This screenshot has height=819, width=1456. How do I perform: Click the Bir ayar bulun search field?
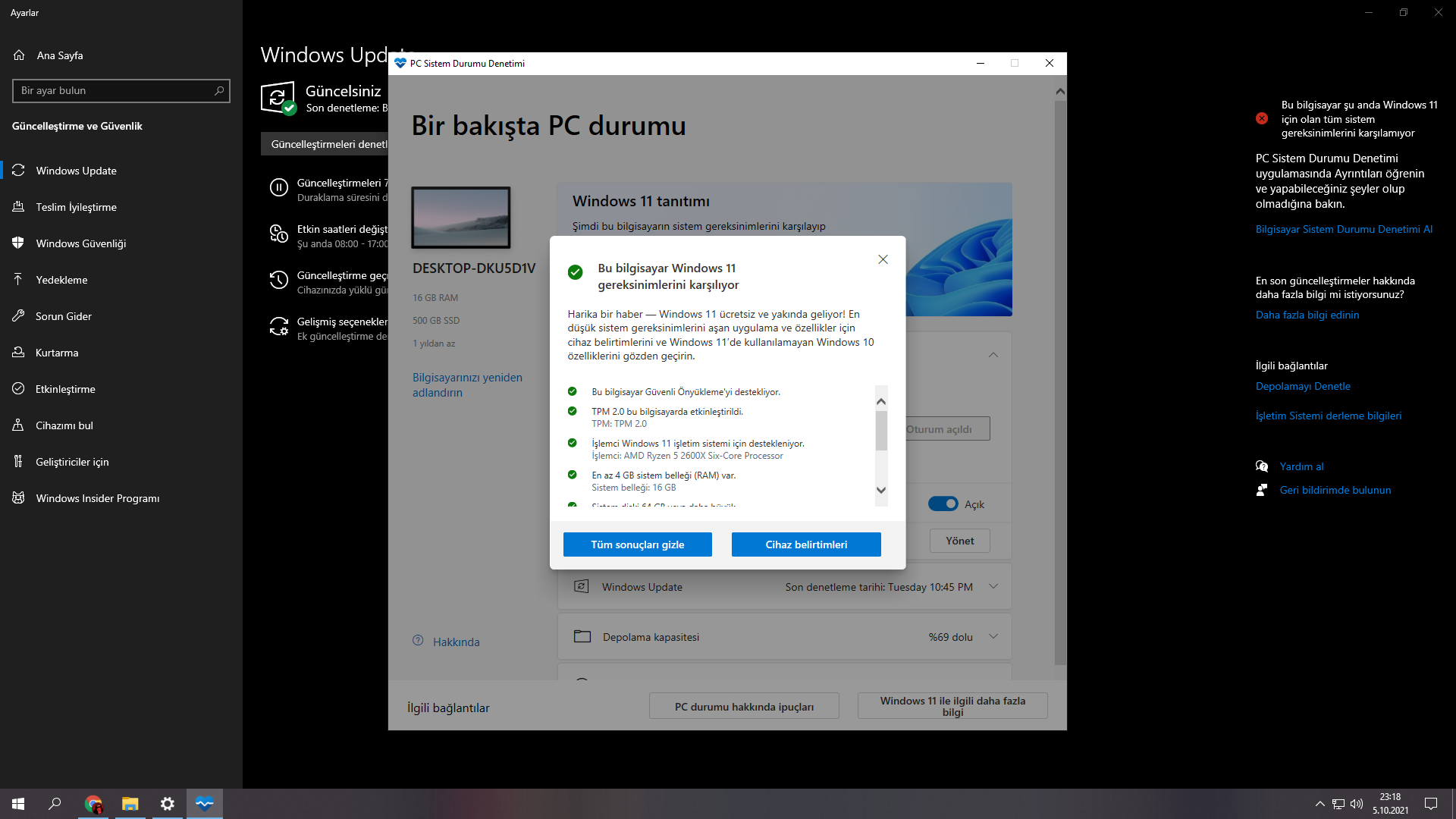114,91
